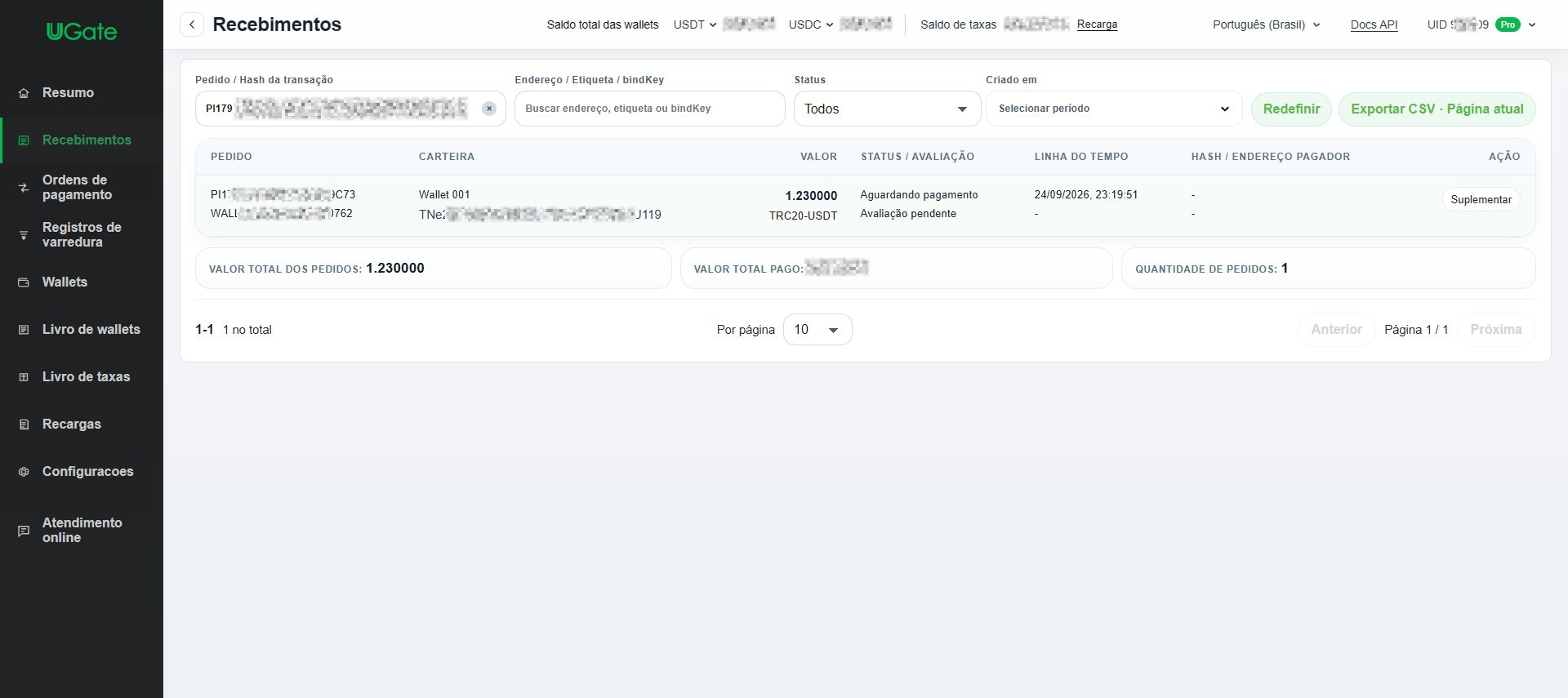Change the Por página rows dropdown
This screenshot has height=698, width=1568.
click(x=817, y=330)
